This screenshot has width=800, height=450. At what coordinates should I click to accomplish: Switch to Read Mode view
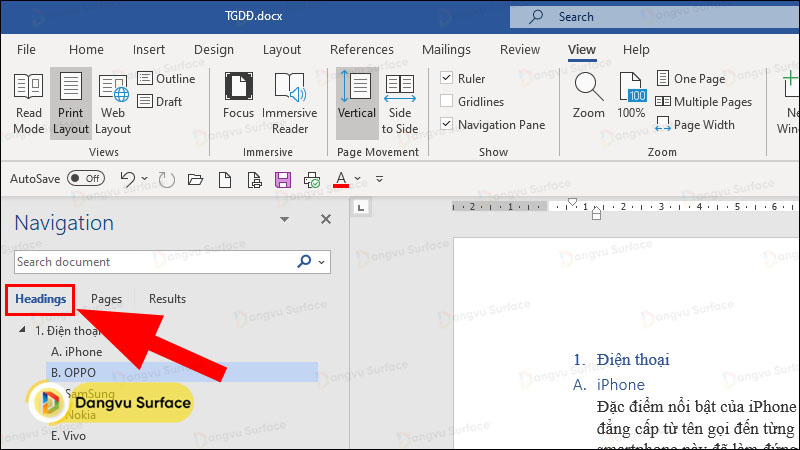tap(29, 104)
